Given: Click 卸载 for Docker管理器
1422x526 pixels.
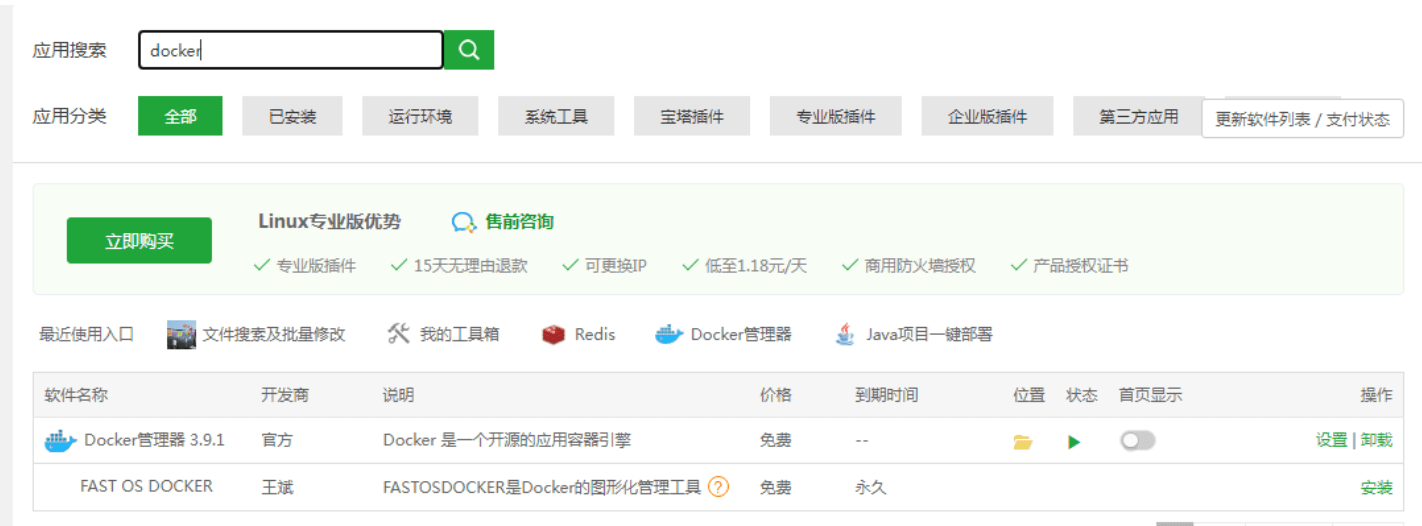Looking at the screenshot, I should (x=1377, y=440).
